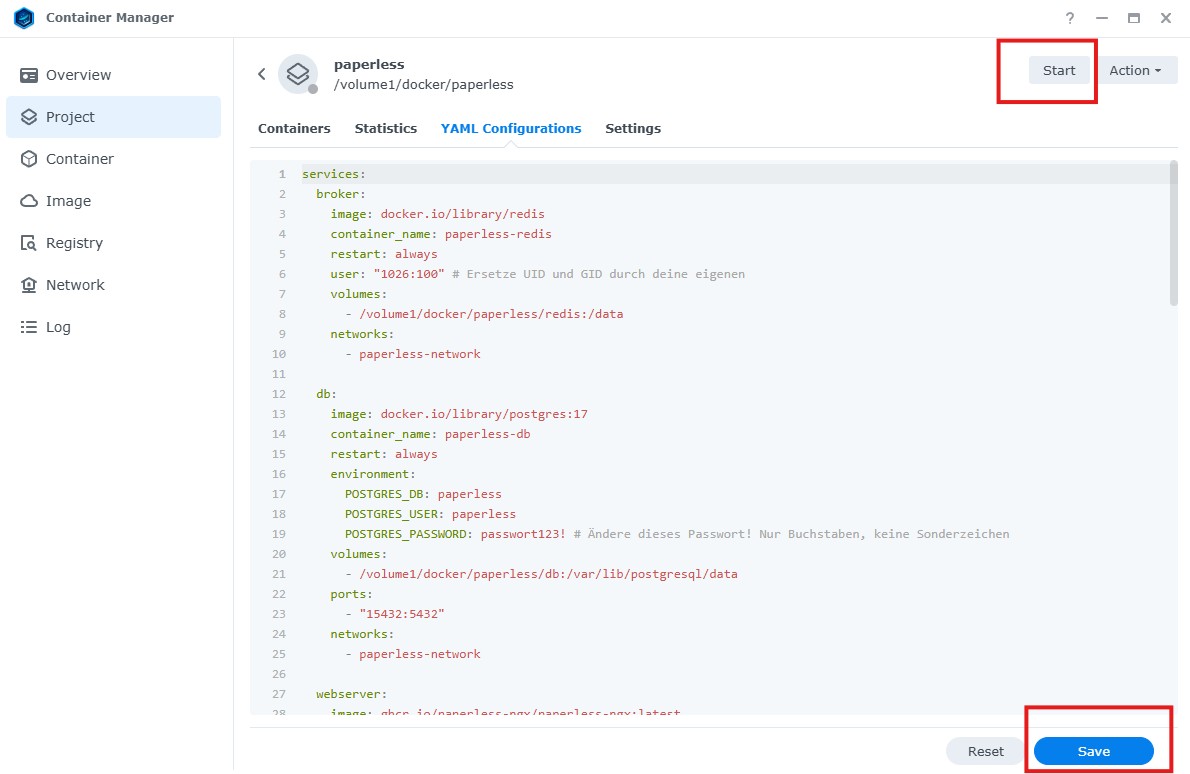Reset unsaved YAML changes
This screenshot has height=774, width=1190.
(x=985, y=751)
